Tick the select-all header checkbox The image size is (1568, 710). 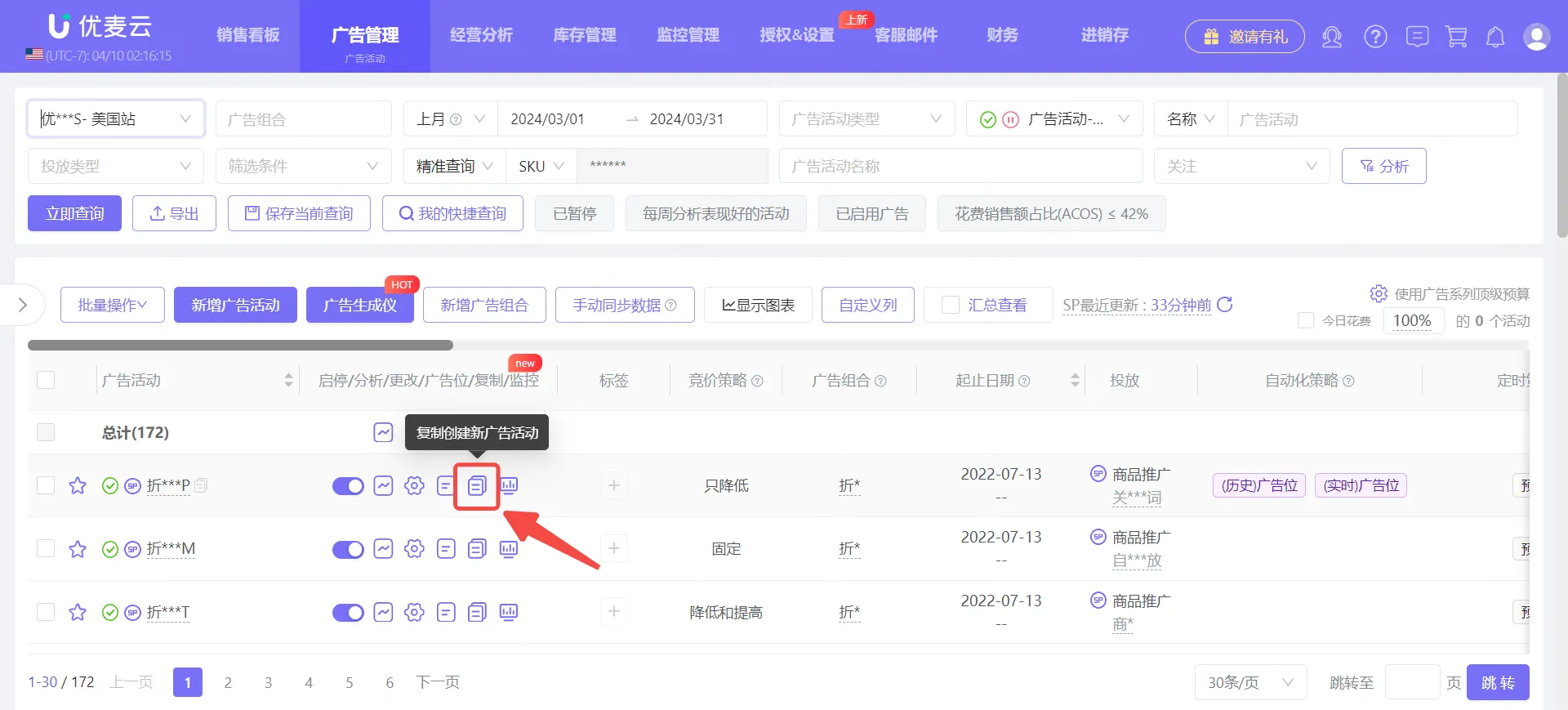point(46,380)
